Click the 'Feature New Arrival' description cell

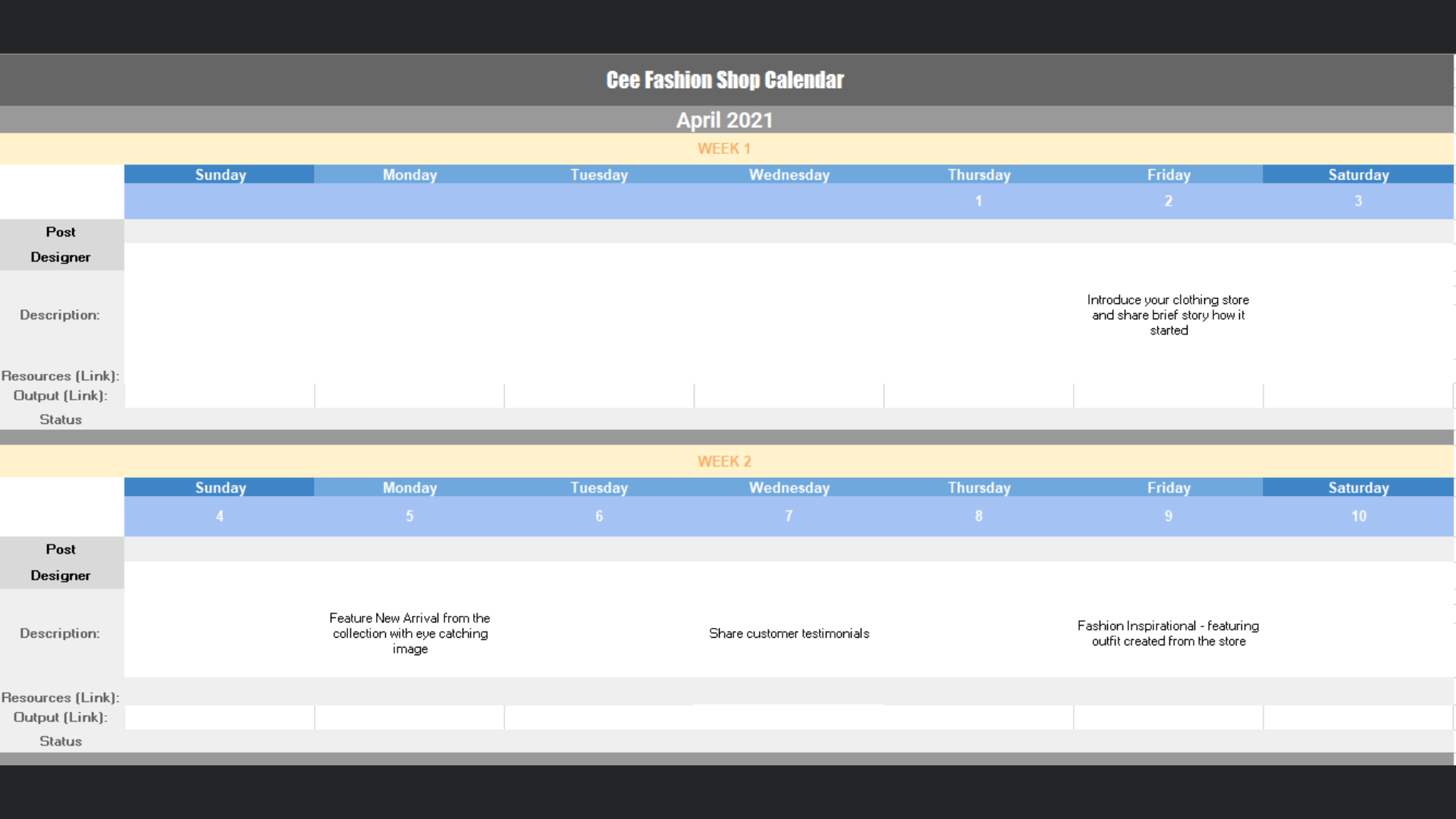click(x=409, y=633)
